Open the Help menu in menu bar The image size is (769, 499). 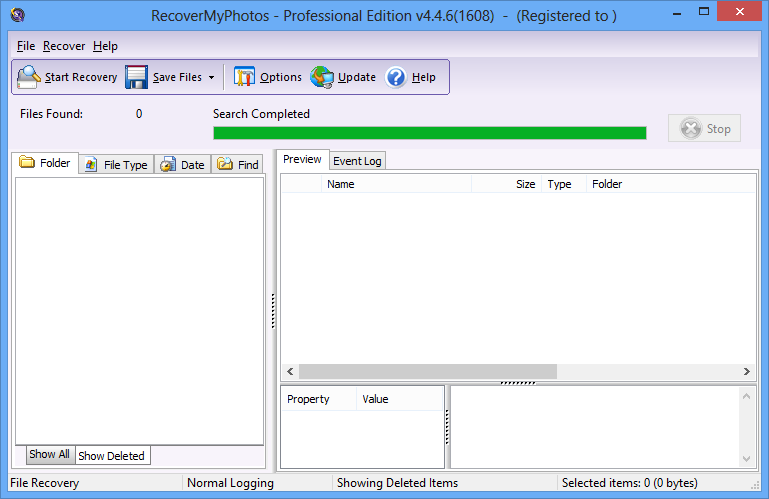pyautogui.click(x=105, y=46)
